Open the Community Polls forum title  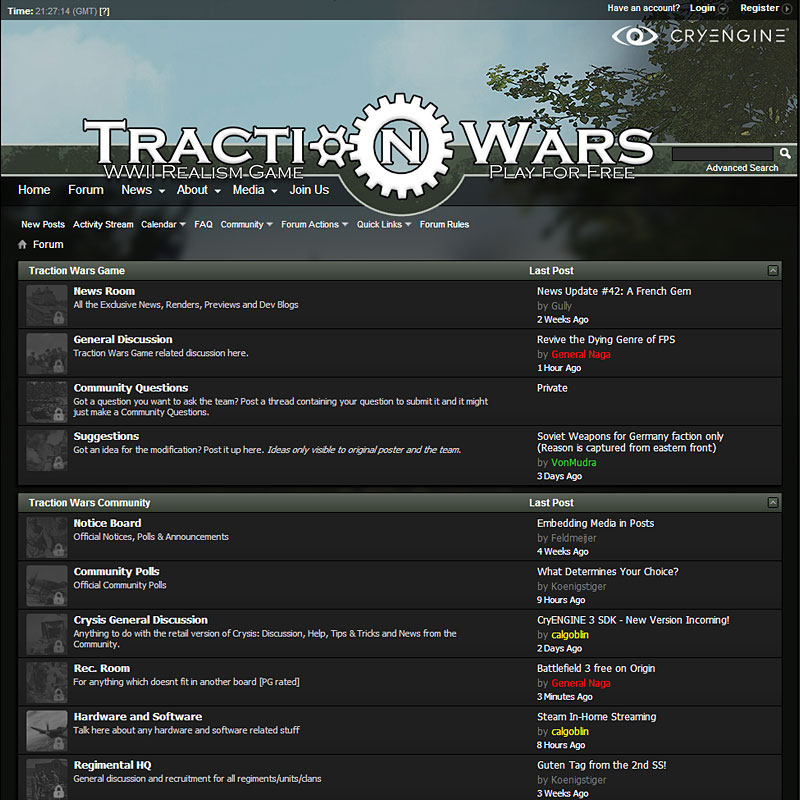pos(116,572)
